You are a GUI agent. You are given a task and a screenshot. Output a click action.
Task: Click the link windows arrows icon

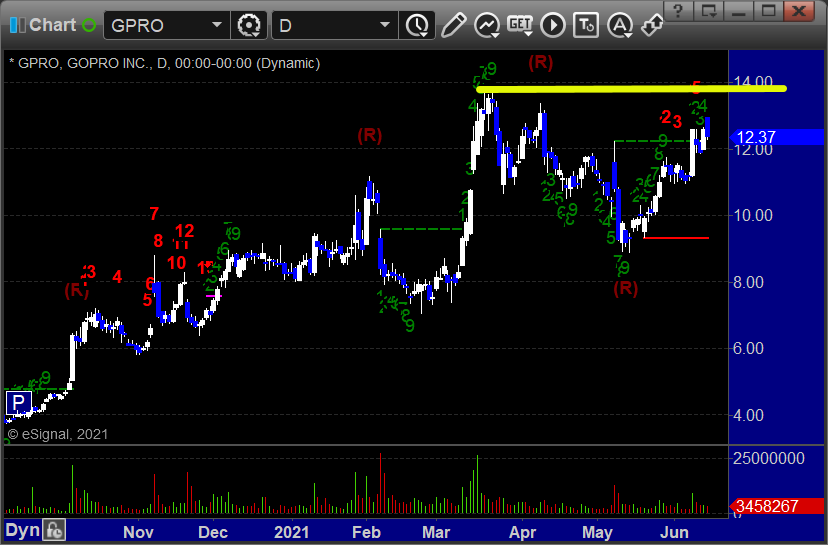(x=652, y=24)
